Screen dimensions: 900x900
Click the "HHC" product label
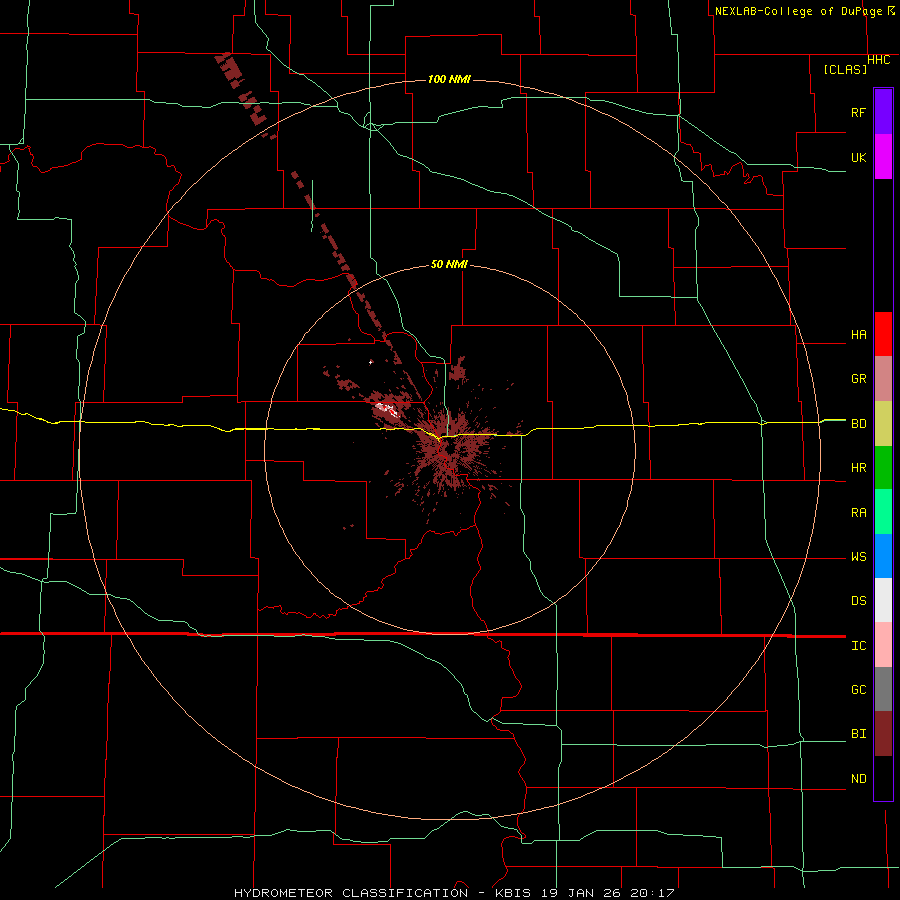[x=878, y=60]
